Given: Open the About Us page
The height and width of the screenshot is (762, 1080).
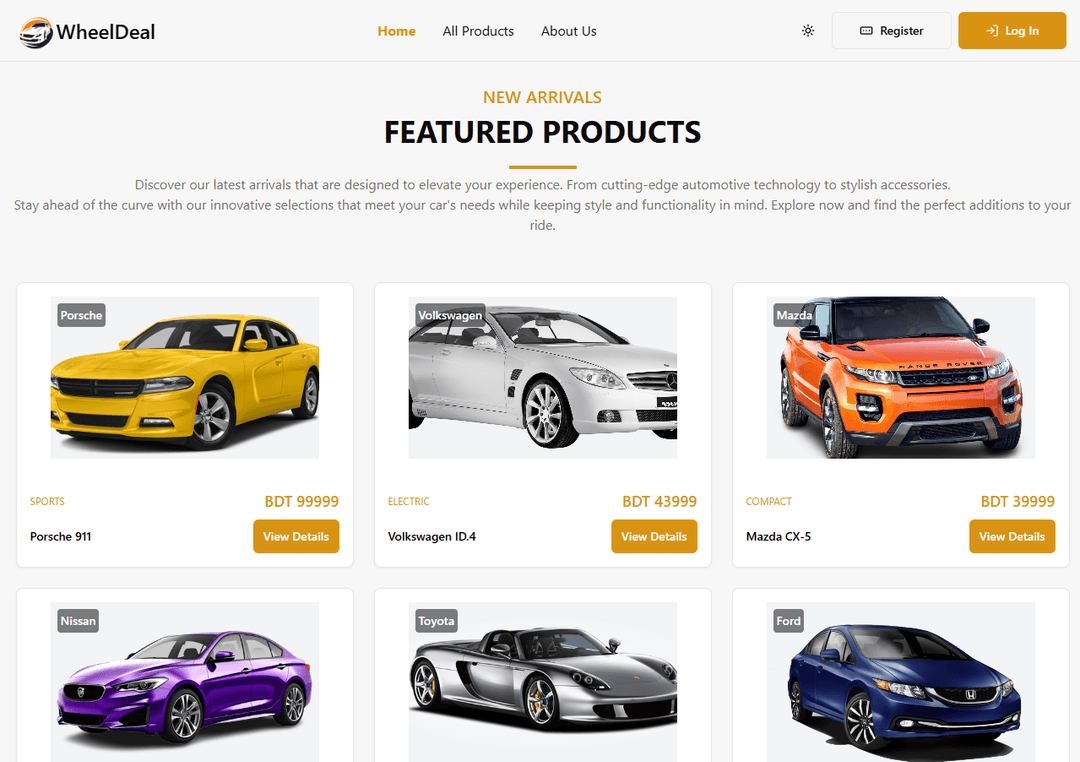Looking at the screenshot, I should (569, 31).
